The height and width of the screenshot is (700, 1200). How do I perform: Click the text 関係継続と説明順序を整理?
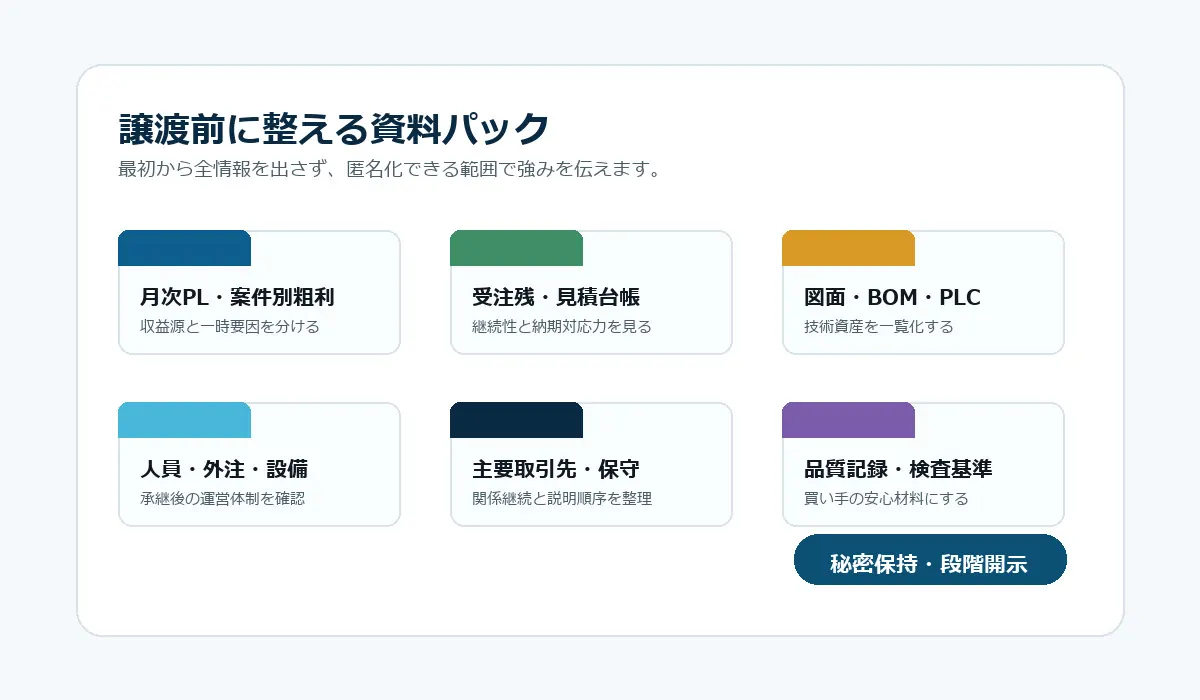click(562, 498)
